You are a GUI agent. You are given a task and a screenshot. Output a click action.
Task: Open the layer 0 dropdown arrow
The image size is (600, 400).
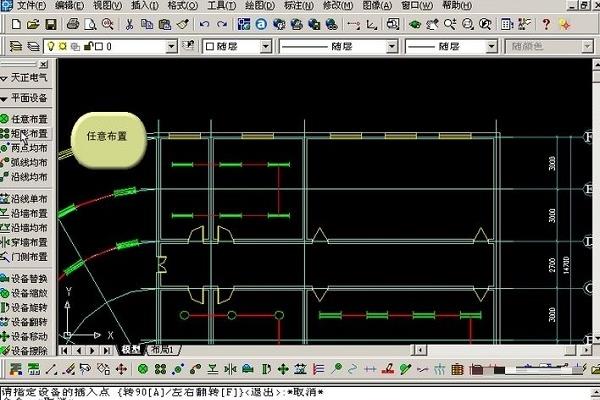click(x=171, y=47)
